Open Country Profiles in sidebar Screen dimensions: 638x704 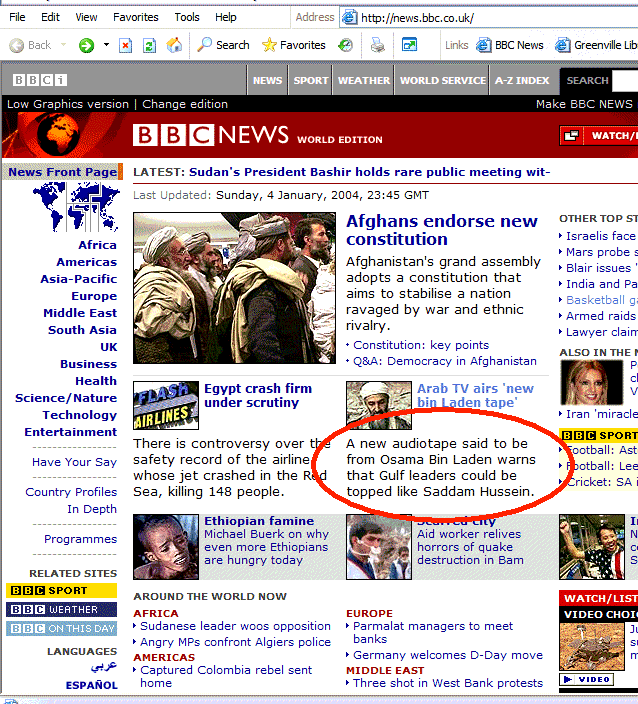coord(71,492)
